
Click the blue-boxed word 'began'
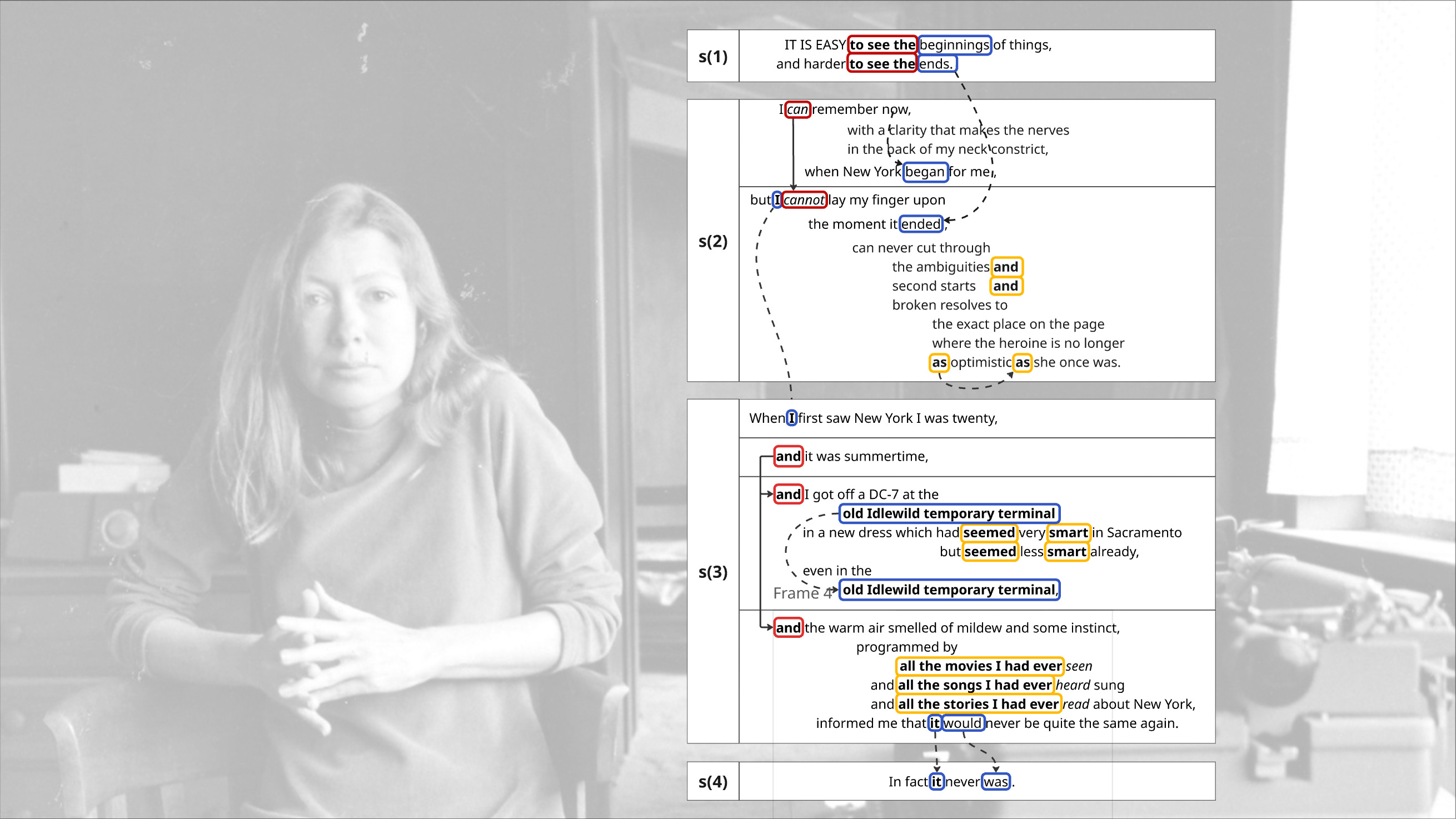pyautogui.click(x=925, y=172)
